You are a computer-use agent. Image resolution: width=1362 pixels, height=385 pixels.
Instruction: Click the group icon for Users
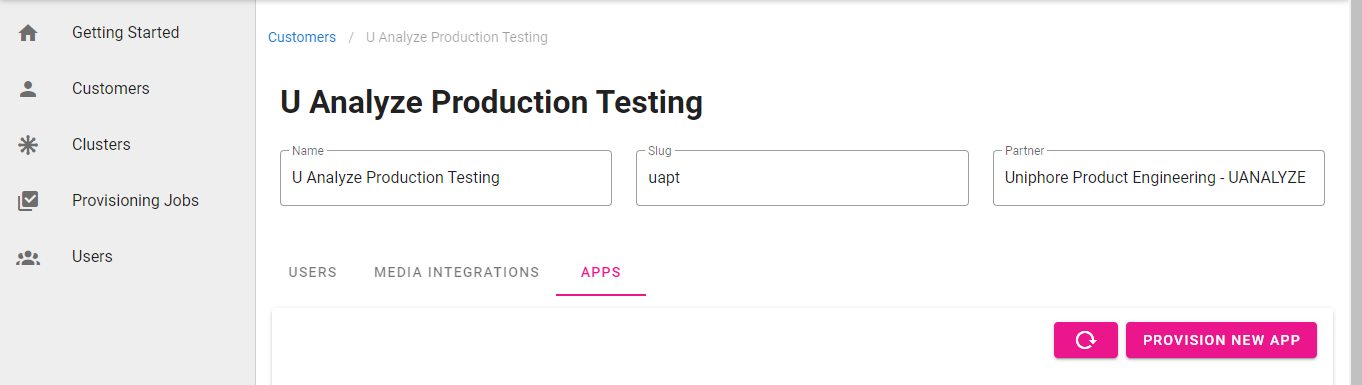pyautogui.click(x=28, y=257)
